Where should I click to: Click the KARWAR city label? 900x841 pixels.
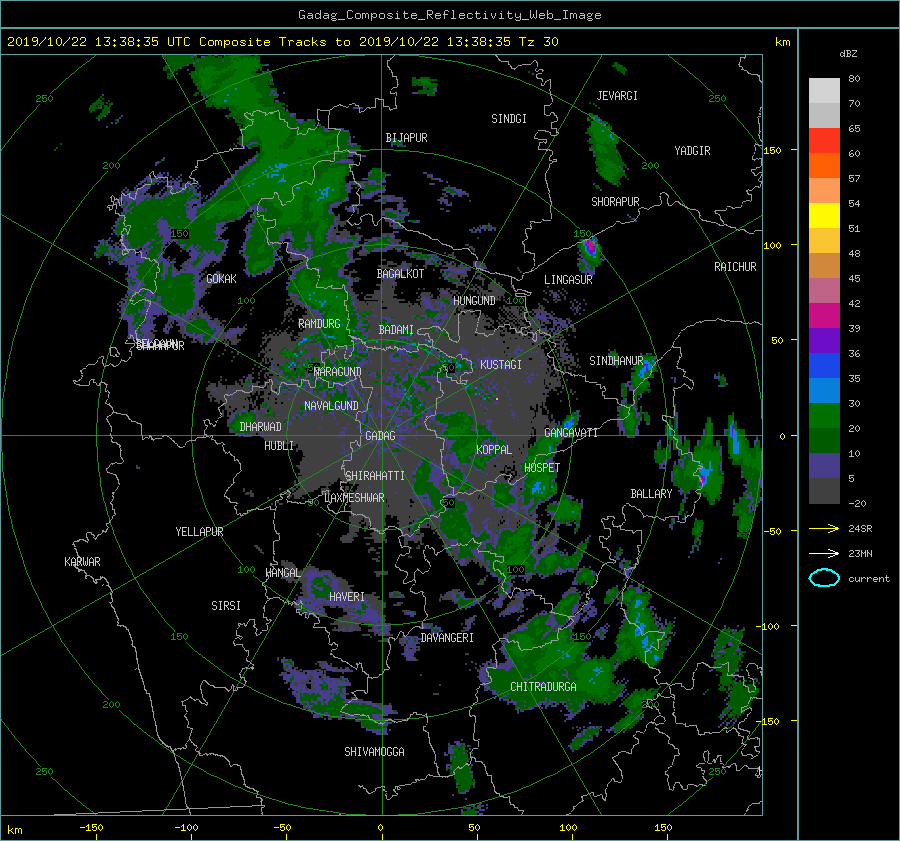tap(82, 562)
